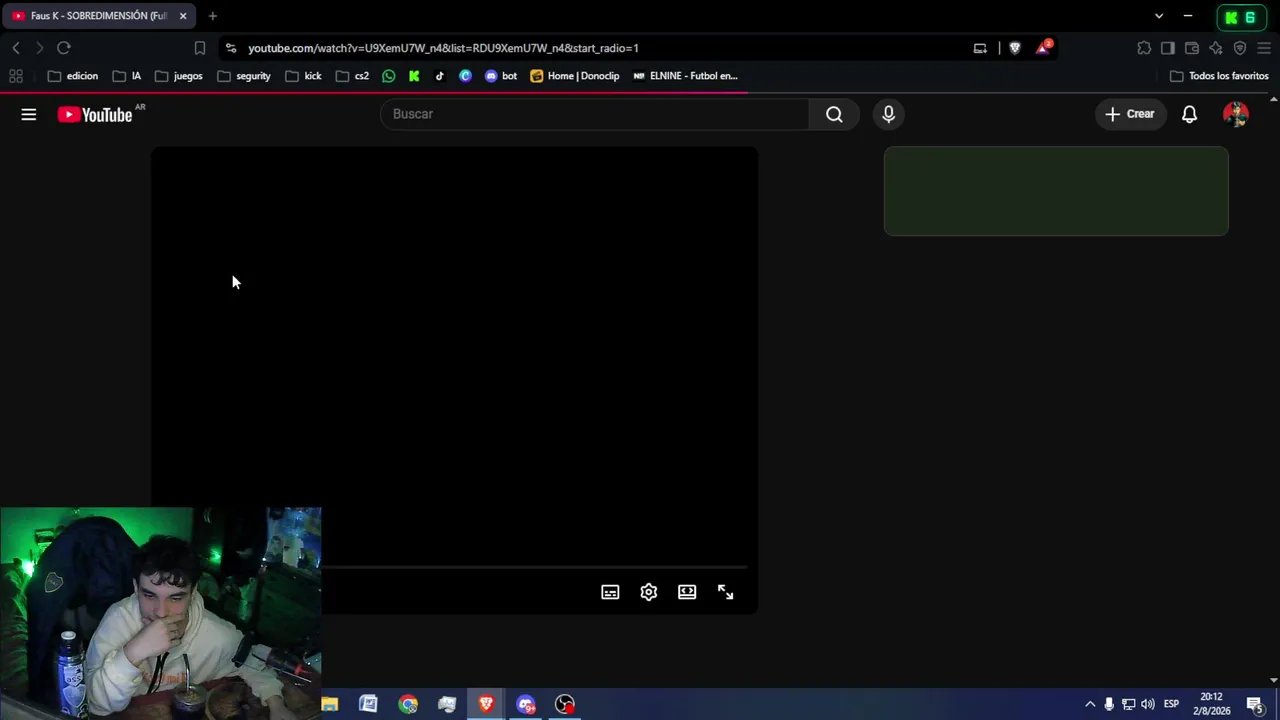Open Brave Rewards triangle icon

point(1044,47)
